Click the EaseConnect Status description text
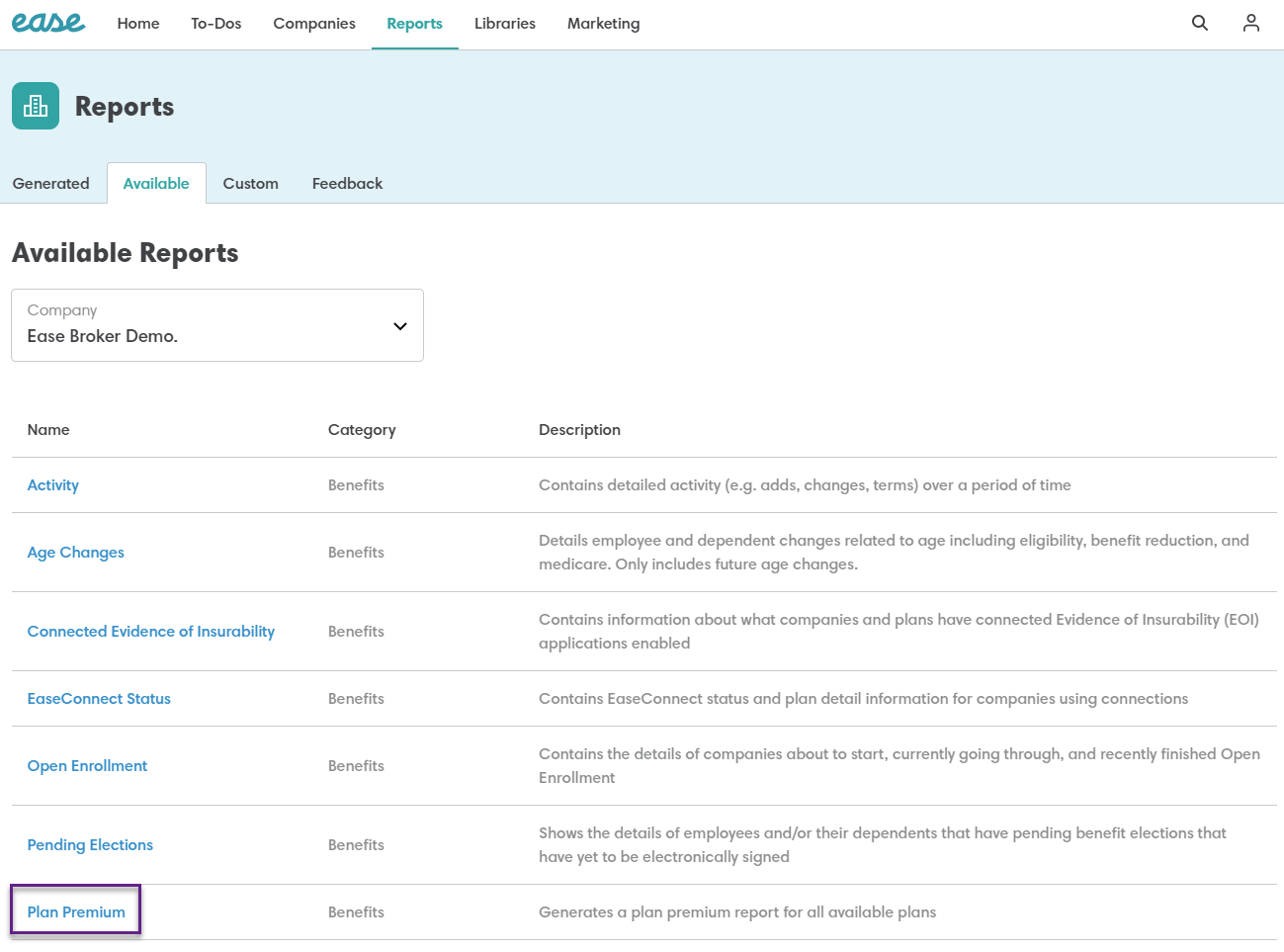This screenshot has width=1284, height=952. [x=863, y=699]
